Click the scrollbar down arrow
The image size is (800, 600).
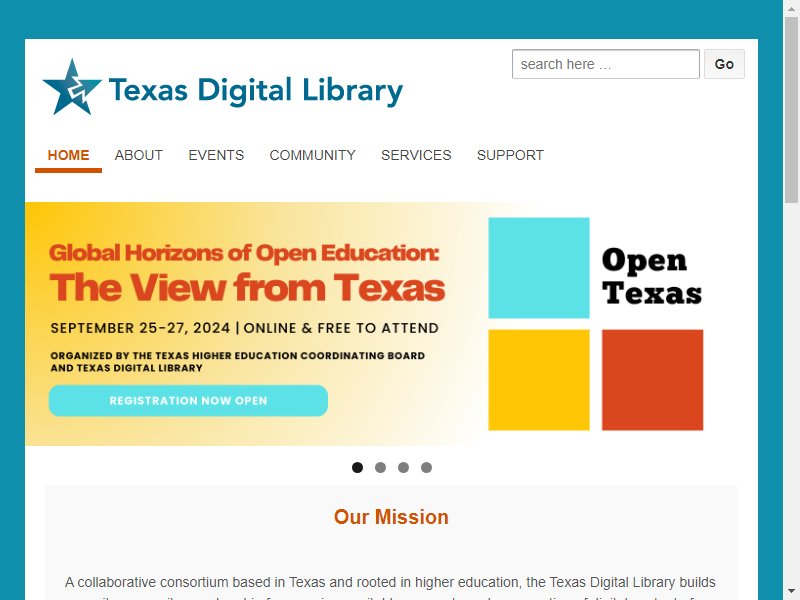[x=791, y=592]
